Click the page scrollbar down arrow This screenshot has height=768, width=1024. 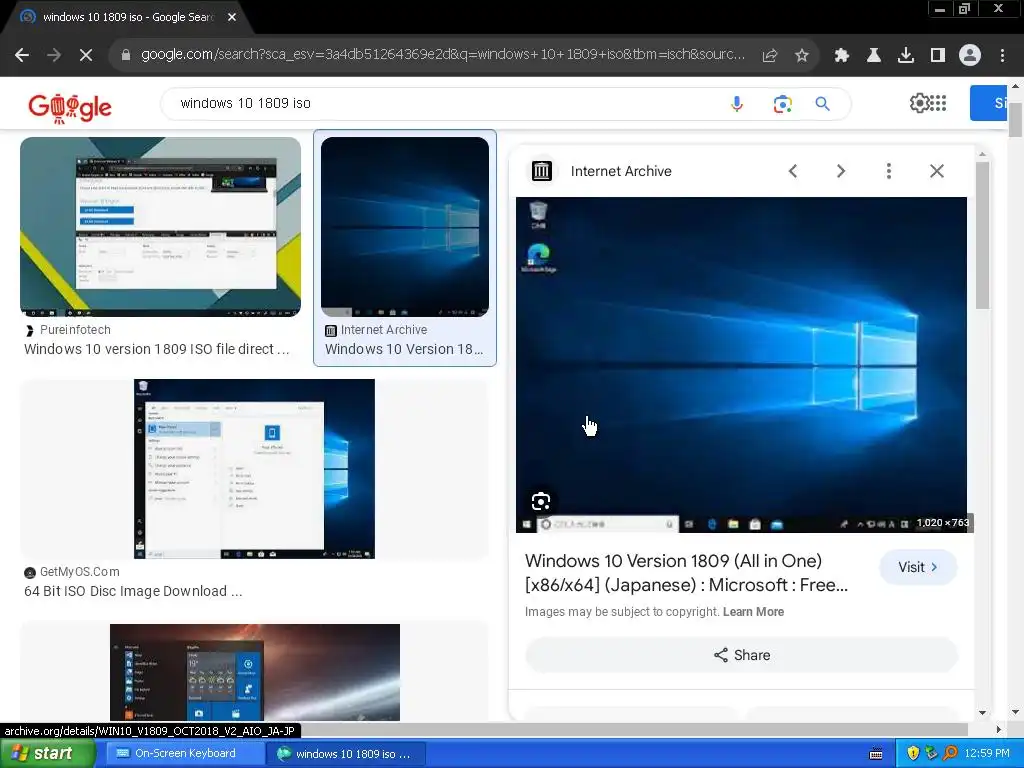(x=1015, y=712)
